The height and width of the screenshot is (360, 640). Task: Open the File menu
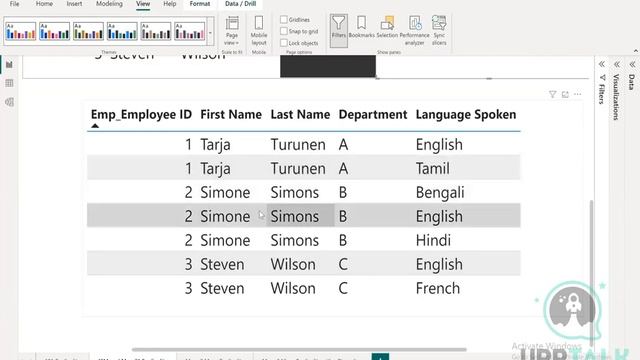[14, 4]
